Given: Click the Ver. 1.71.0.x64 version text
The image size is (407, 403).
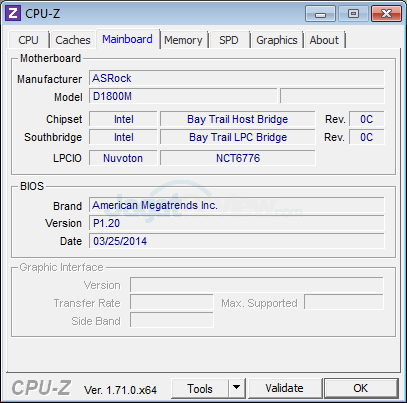Looking at the screenshot, I should (x=120, y=390).
